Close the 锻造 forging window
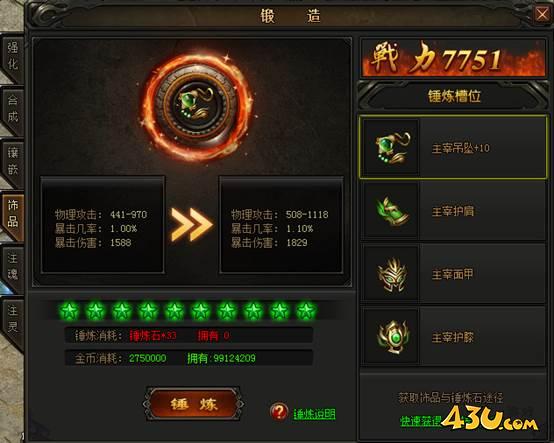The image size is (554, 443). coord(542,14)
